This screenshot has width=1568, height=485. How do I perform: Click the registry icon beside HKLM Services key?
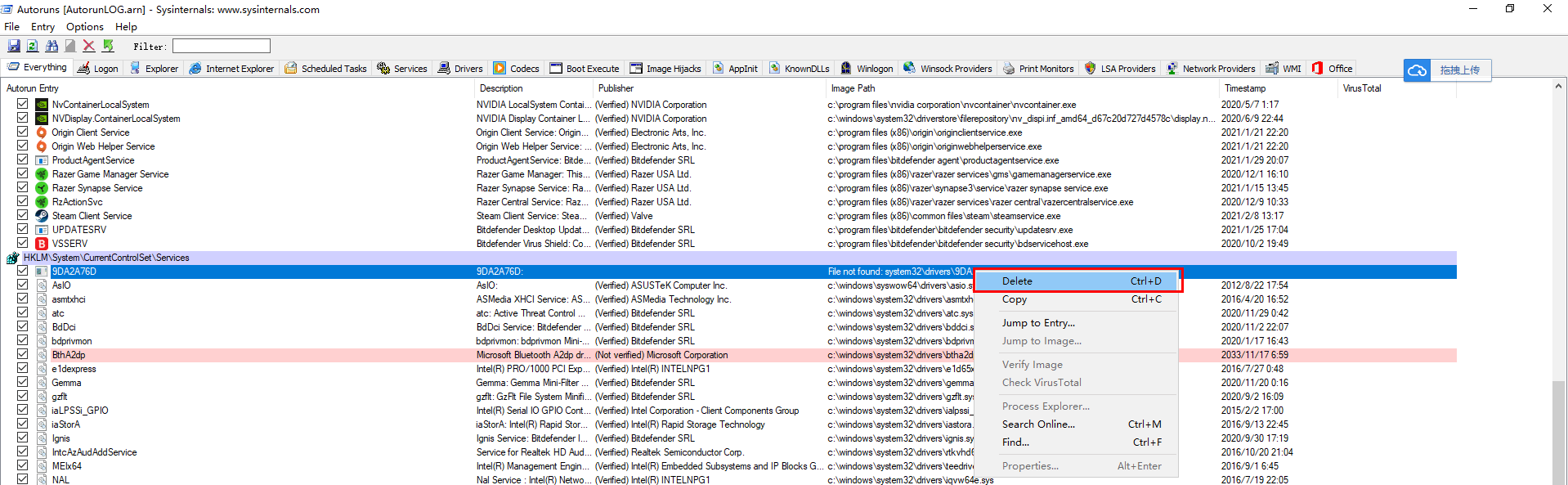(12, 258)
